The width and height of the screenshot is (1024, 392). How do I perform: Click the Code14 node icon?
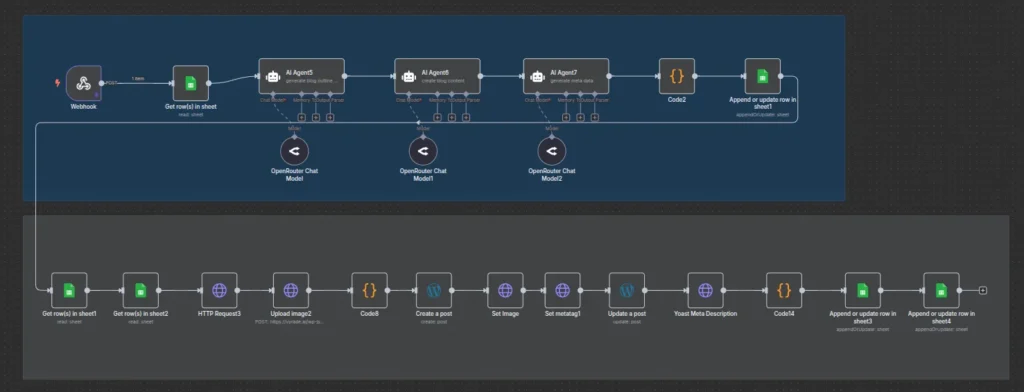coord(784,290)
